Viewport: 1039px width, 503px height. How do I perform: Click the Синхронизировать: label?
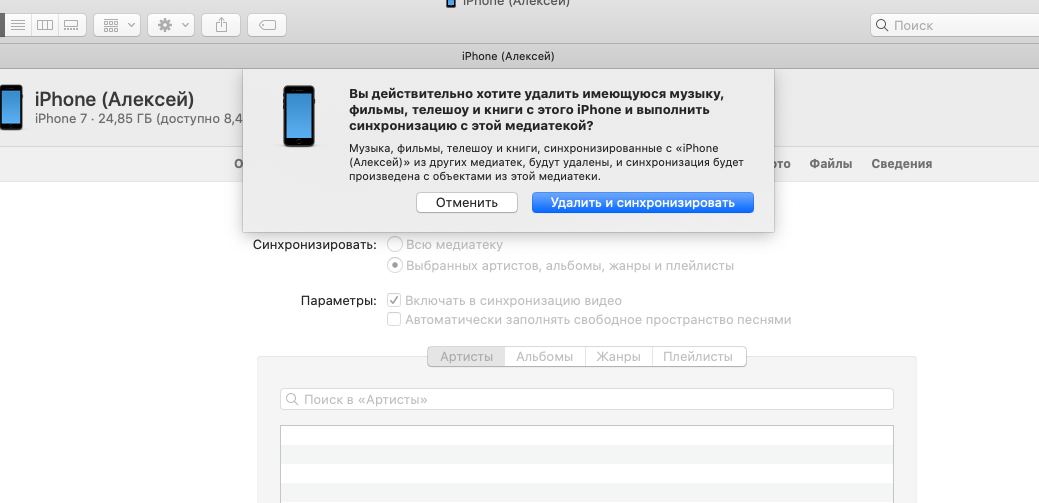click(x=315, y=244)
